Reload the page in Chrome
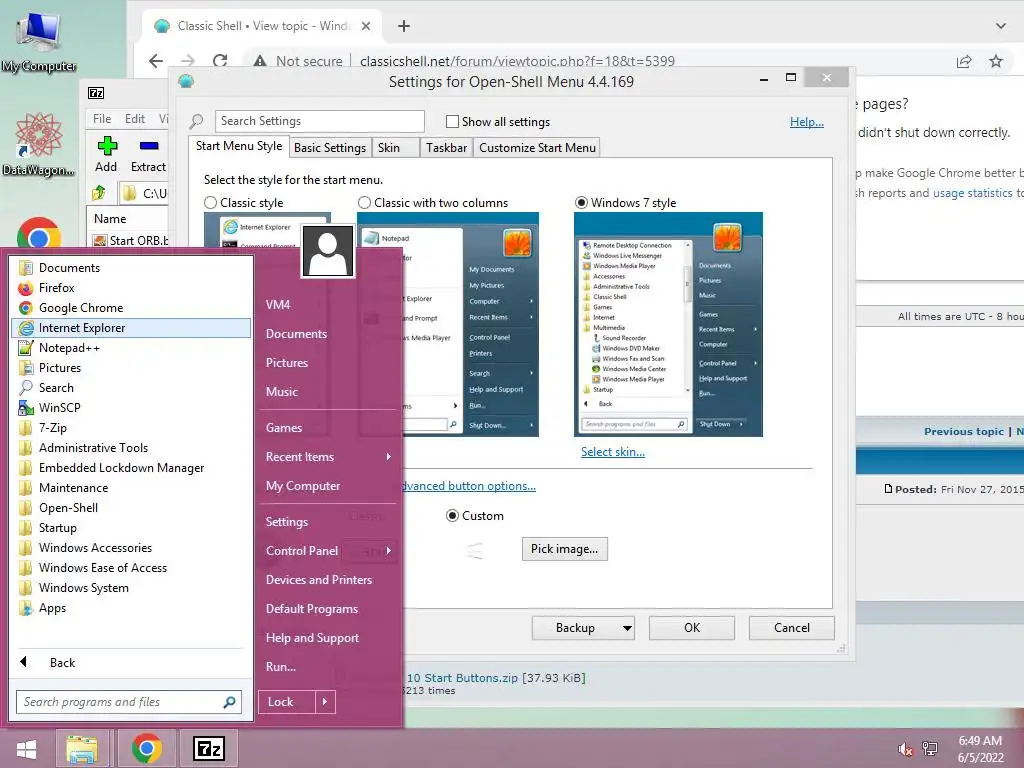 (x=220, y=61)
